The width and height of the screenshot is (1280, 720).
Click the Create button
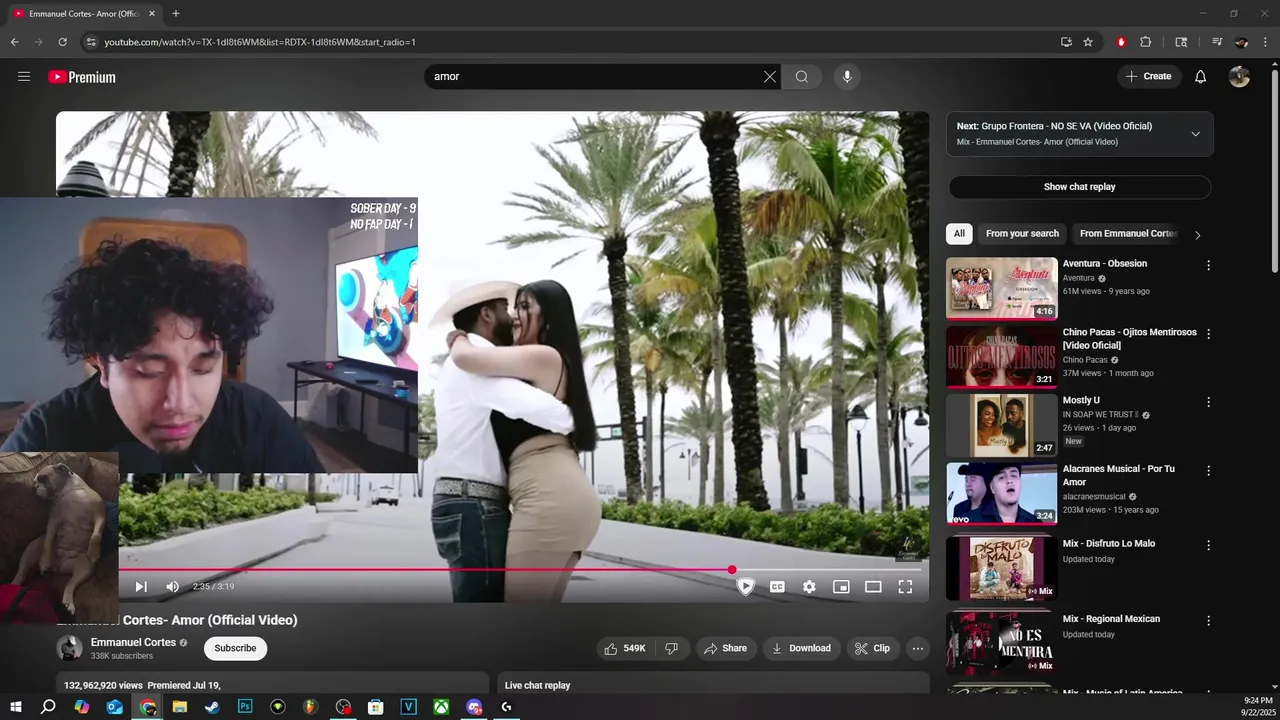pyautogui.click(x=1149, y=76)
